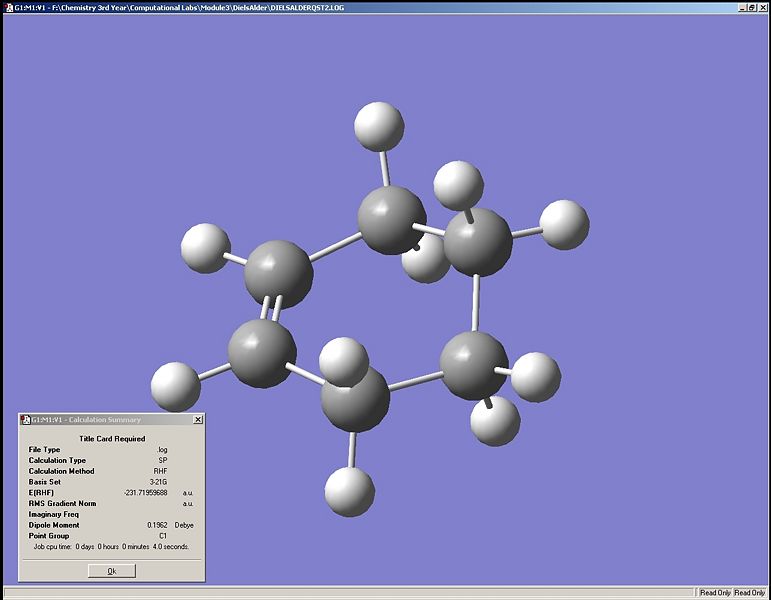Click the Dipole Moment value 0.1962
The height and width of the screenshot is (600, 771).
pyautogui.click(x=157, y=525)
